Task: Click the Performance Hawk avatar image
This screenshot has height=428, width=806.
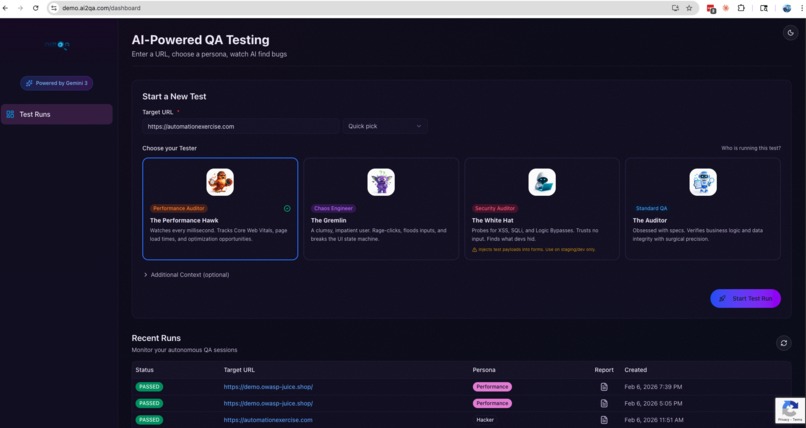Action: click(x=220, y=182)
